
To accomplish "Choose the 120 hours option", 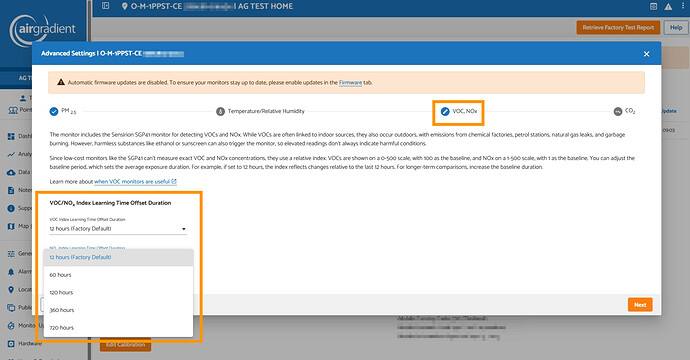I will (118, 292).
